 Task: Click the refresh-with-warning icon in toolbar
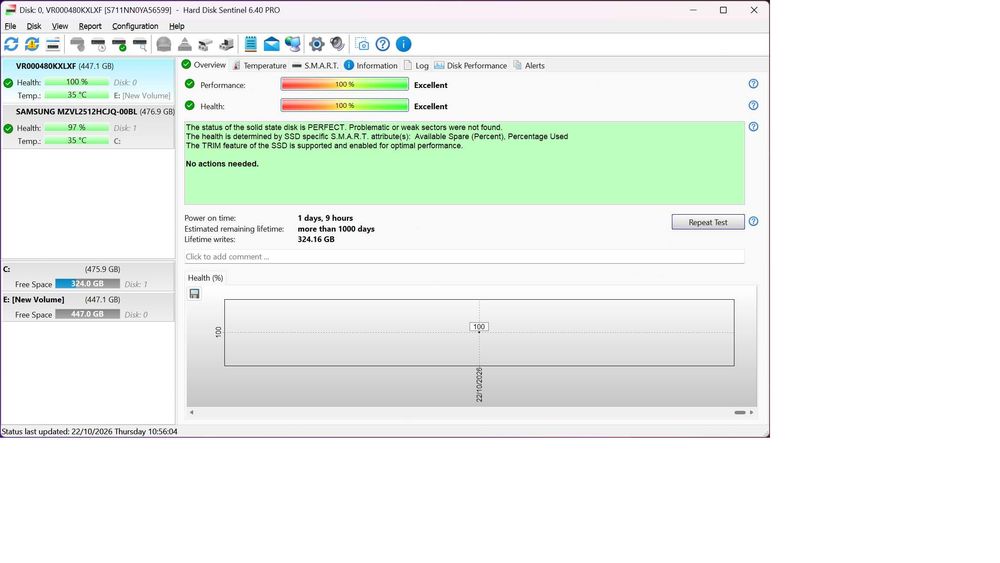click(32, 44)
